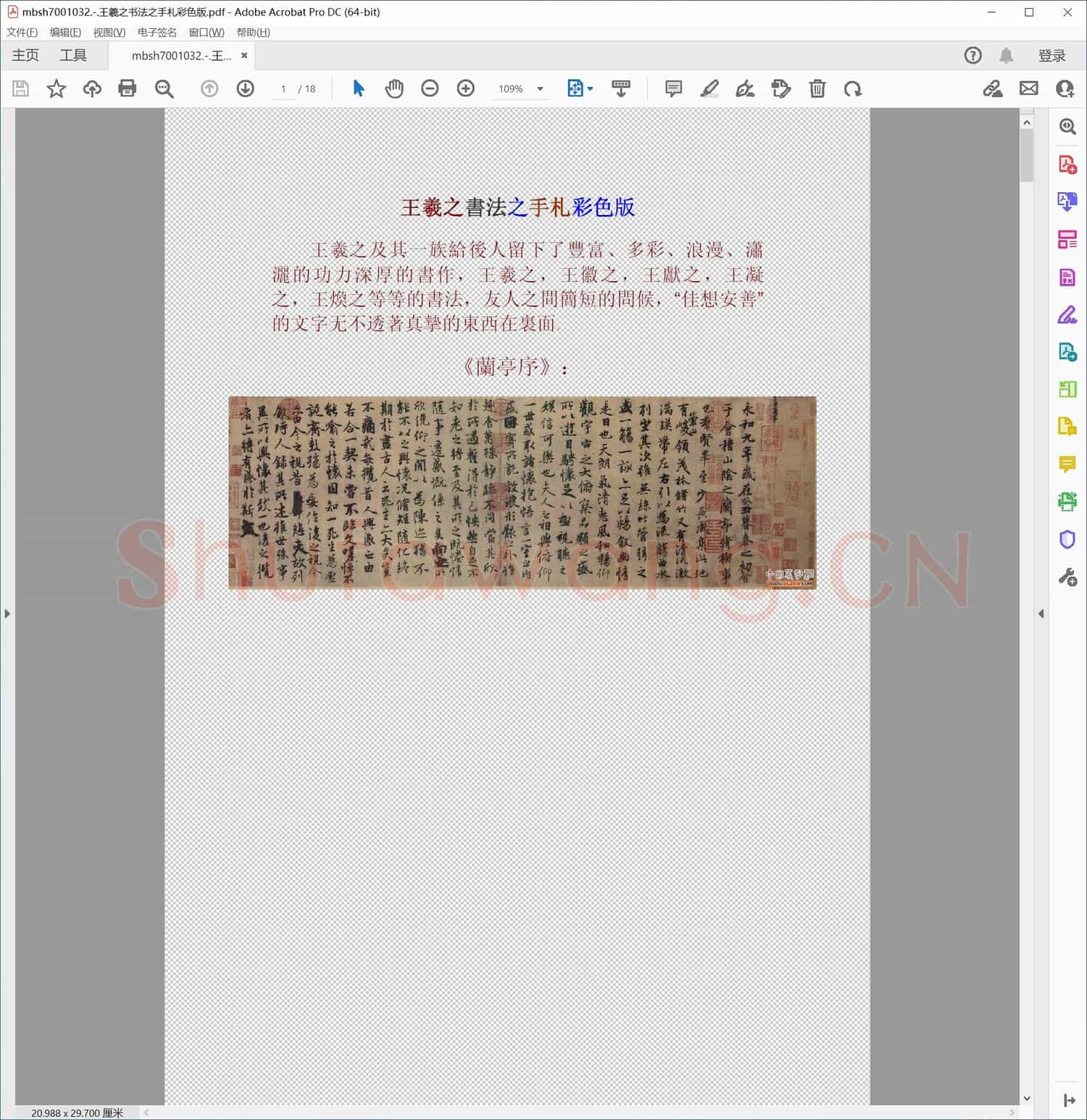Click the Help question mark button
Viewport: 1087px width, 1120px height.
click(x=973, y=55)
